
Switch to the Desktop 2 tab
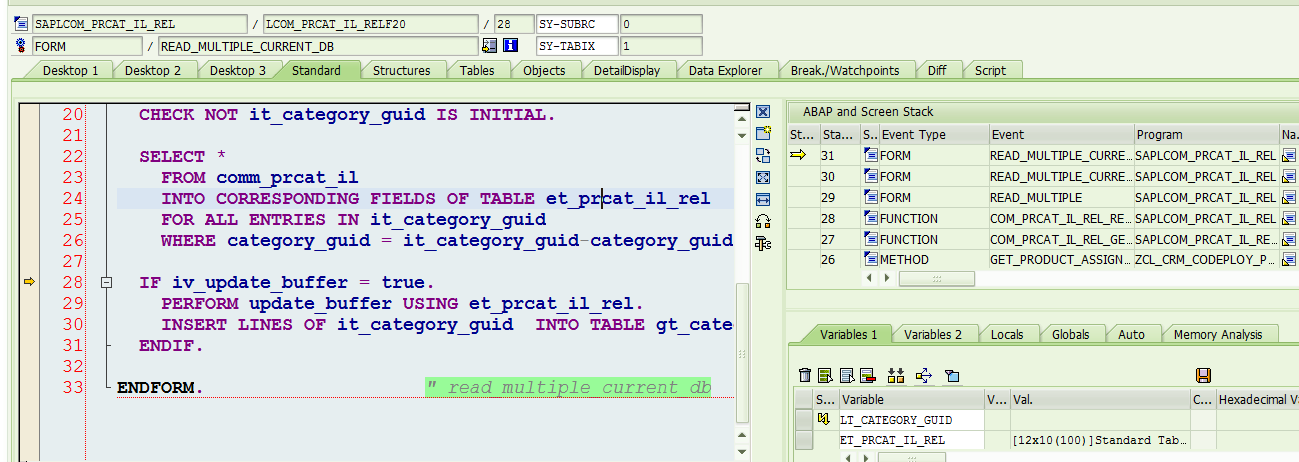point(153,70)
